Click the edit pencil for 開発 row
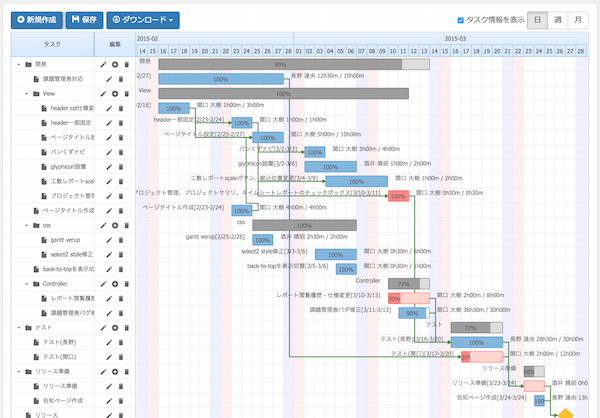Screen dimensions: 600x418 (103, 63)
